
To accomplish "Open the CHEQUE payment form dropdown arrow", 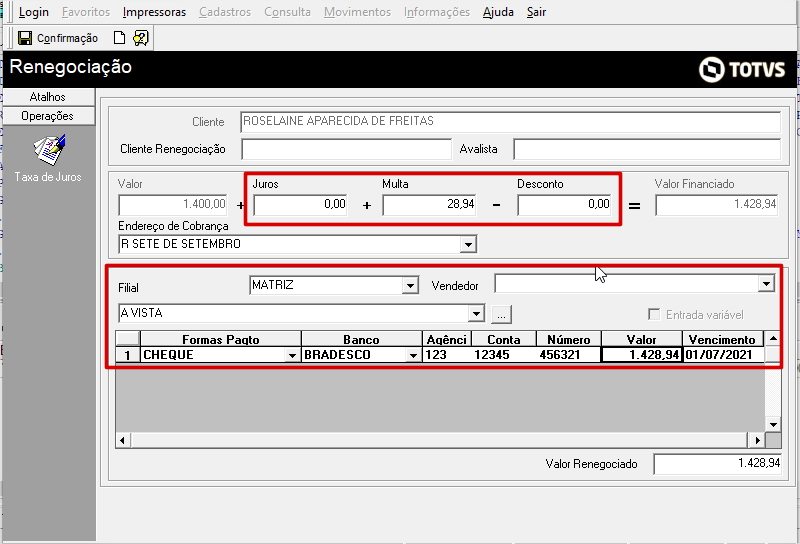I will (x=292, y=355).
